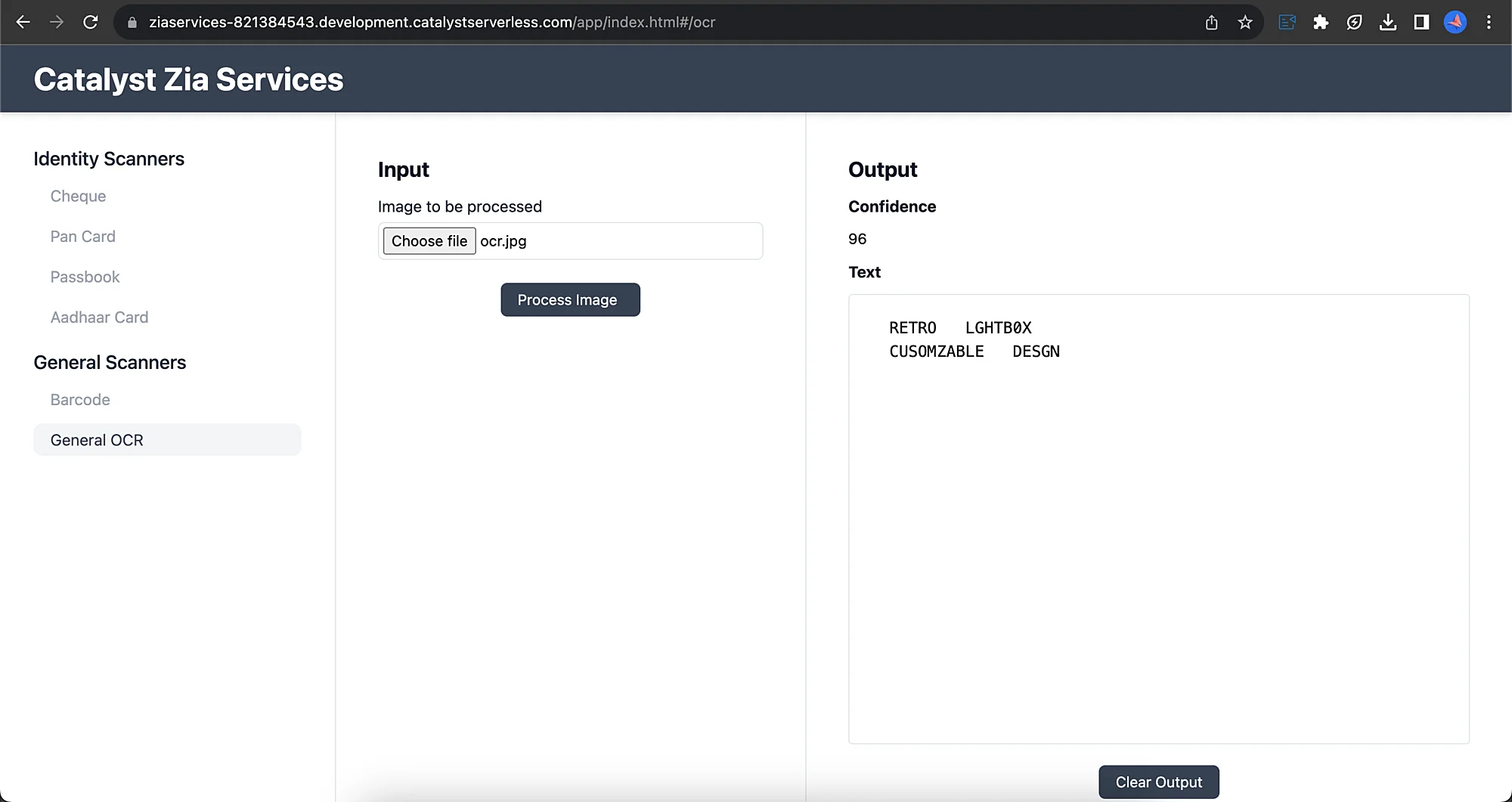The image size is (1512, 802).
Task: Click the share page icon
Action: pos(1212,23)
